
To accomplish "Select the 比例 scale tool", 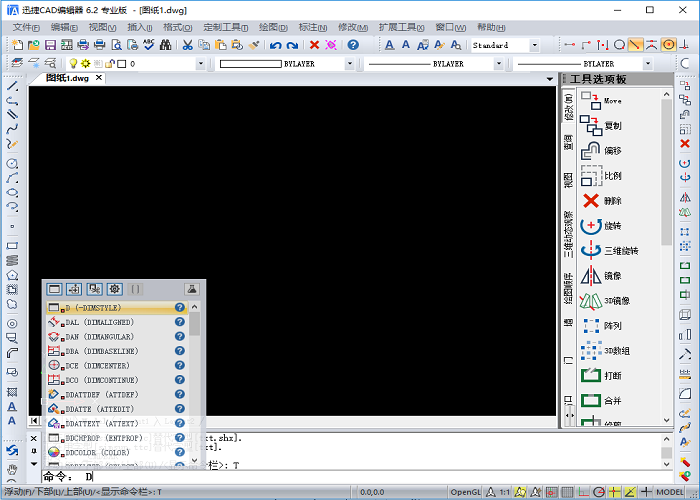I will point(601,175).
